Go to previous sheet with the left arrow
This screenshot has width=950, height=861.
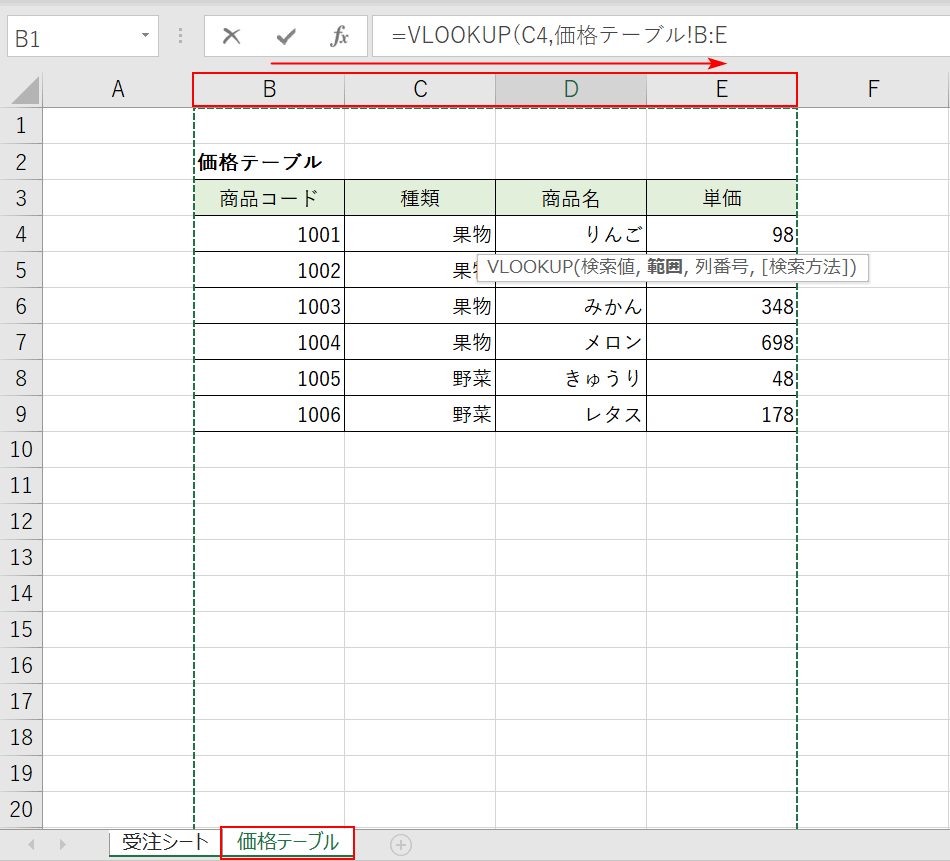(x=32, y=844)
